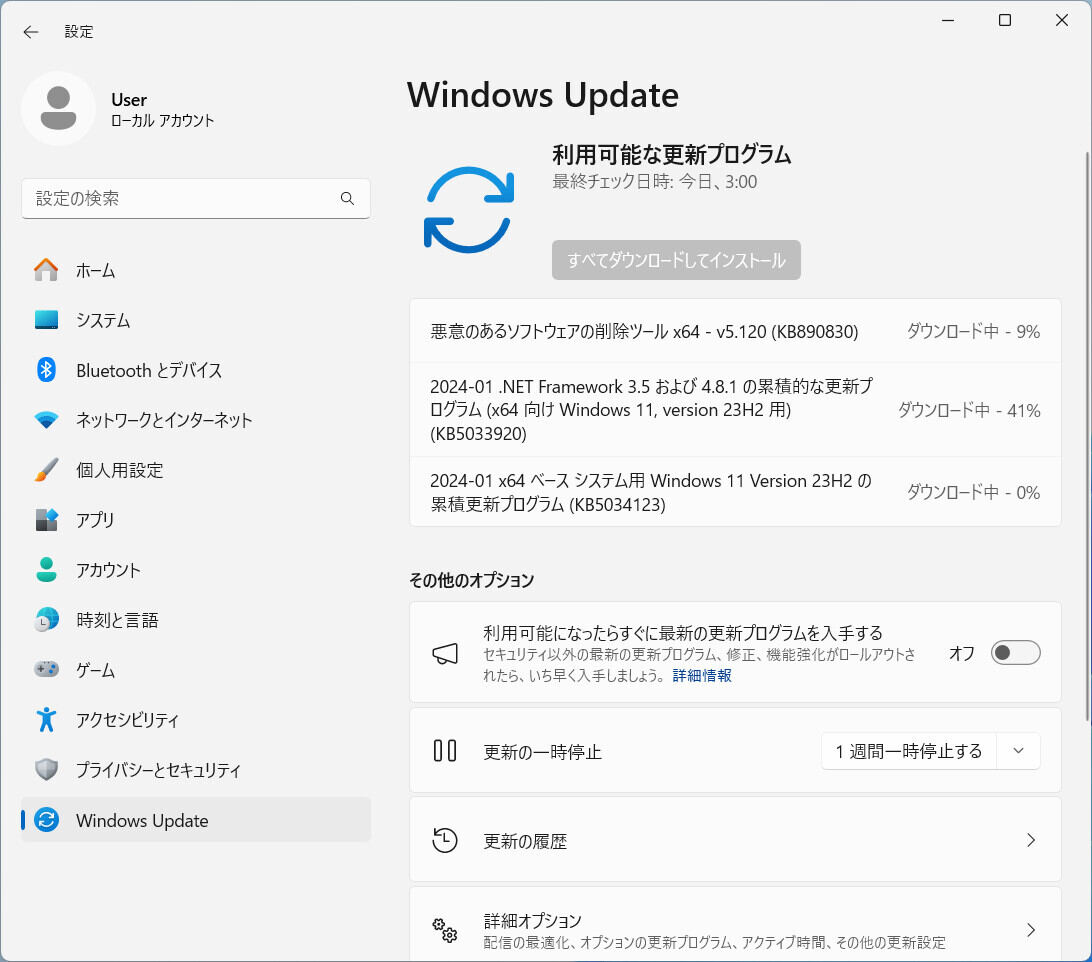Click the gamepad icon beside ゲーム
Image resolution: width=1092 pixels, height=962 pixels.
(46, 669)
